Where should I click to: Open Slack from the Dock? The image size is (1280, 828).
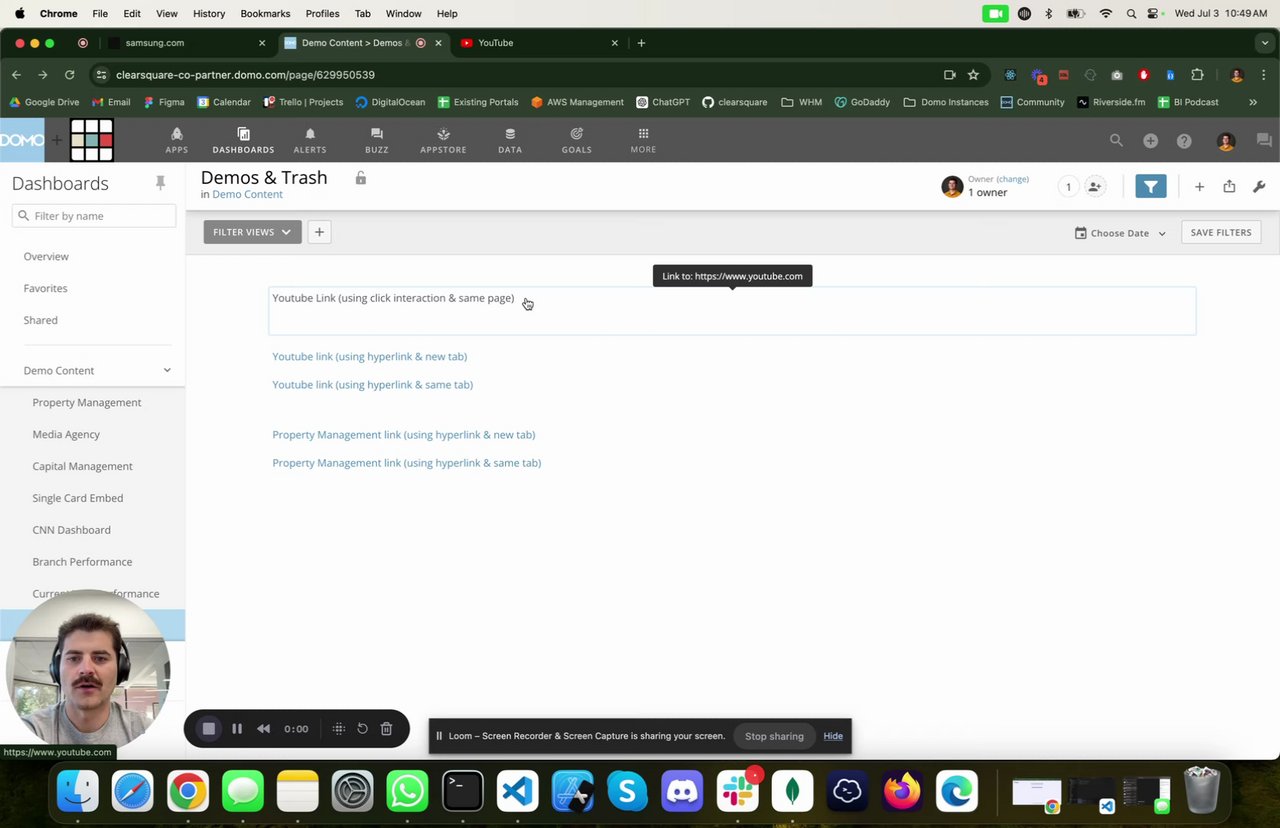pyautogui.click(x=737, y=792)
